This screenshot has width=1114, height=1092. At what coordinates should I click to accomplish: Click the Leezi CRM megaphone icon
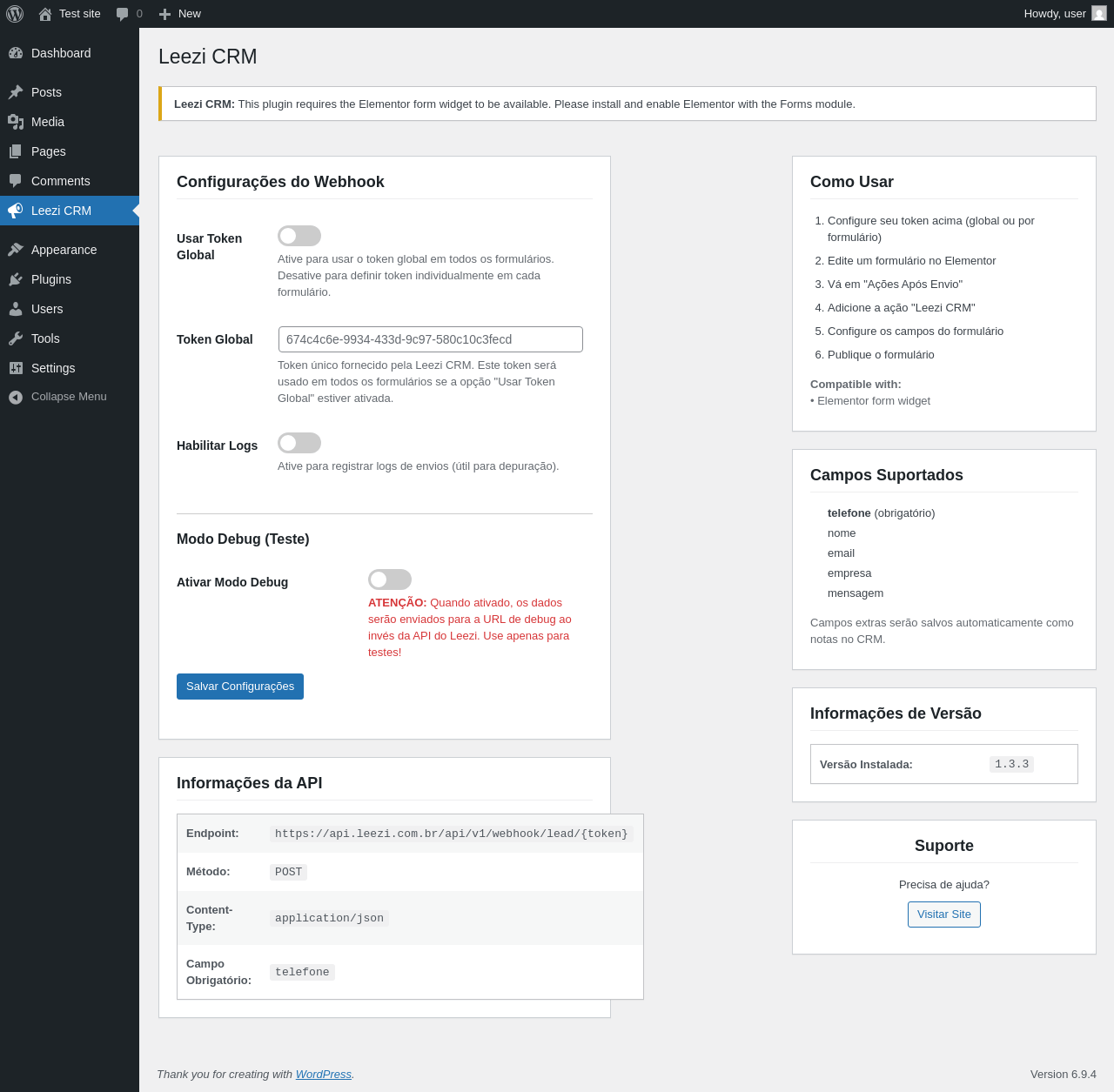tap(16, 211)
